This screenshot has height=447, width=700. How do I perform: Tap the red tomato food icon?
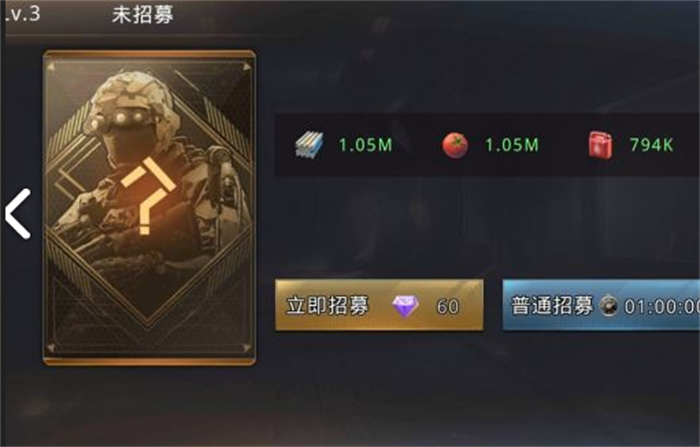click(x=455, y=146)
